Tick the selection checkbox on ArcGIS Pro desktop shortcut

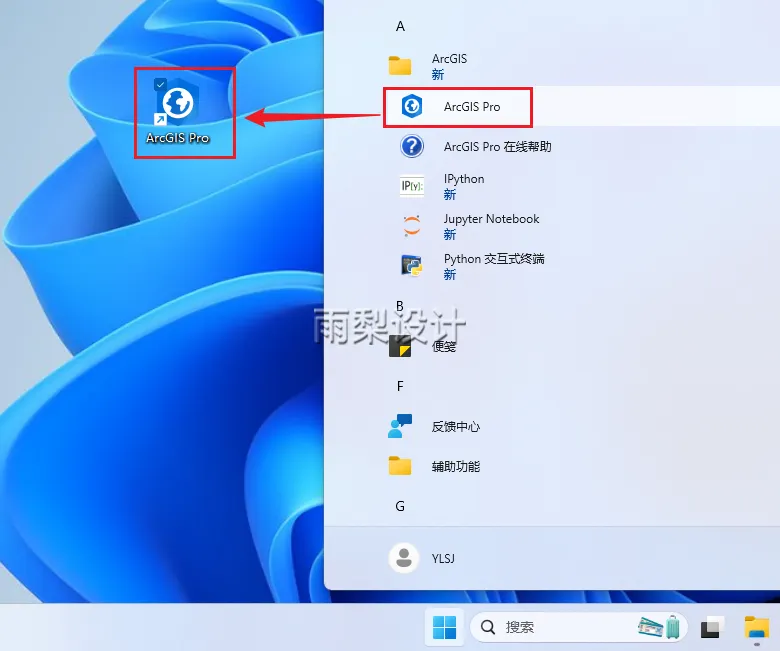point(160,84)
